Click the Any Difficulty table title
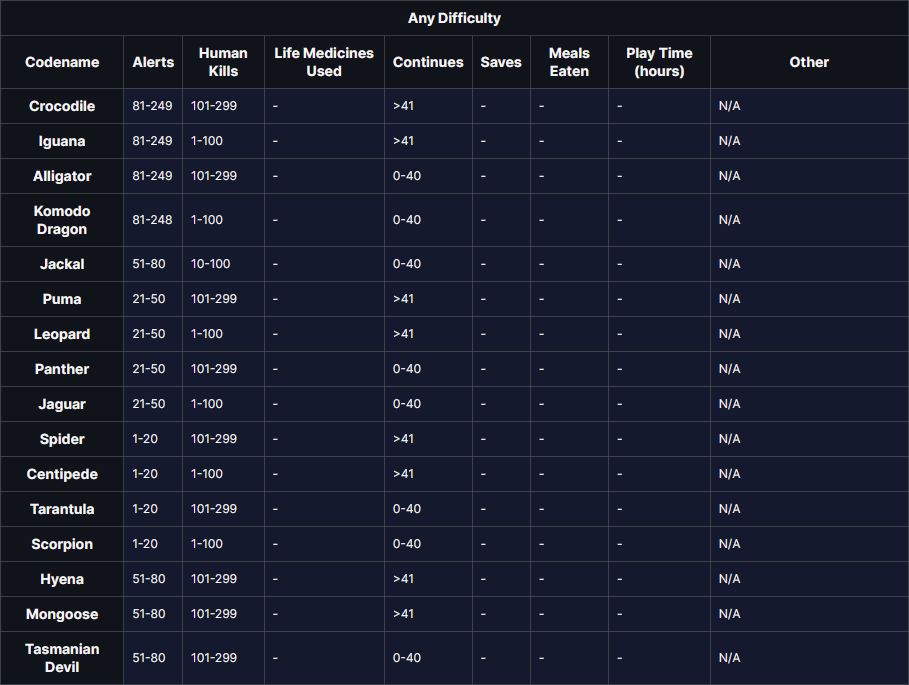Image resolution: width=909 pixels, height=685 pixels. 454,18
